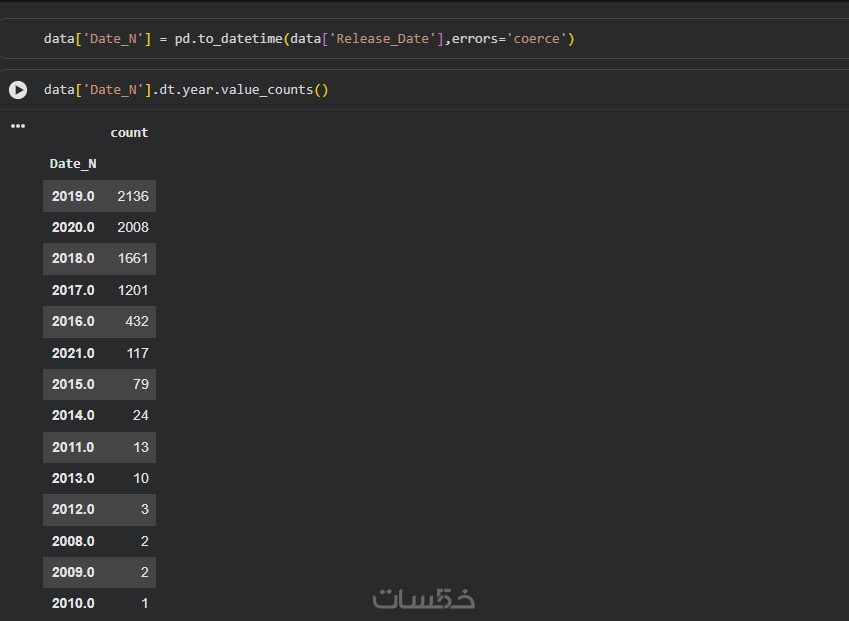Click the 2018.0 row label

[x=73, y=258]
